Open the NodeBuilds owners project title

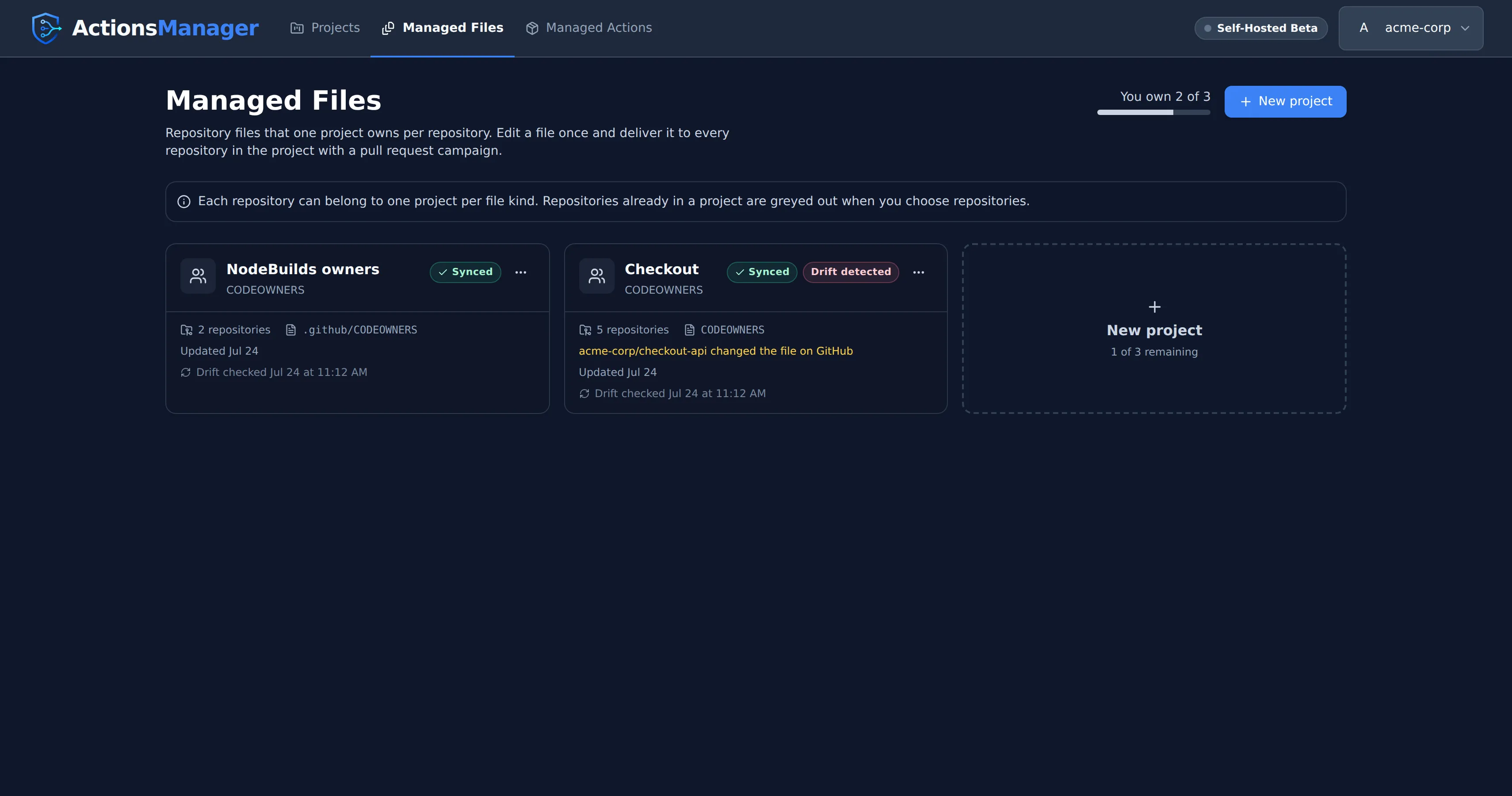click(303, 269)
